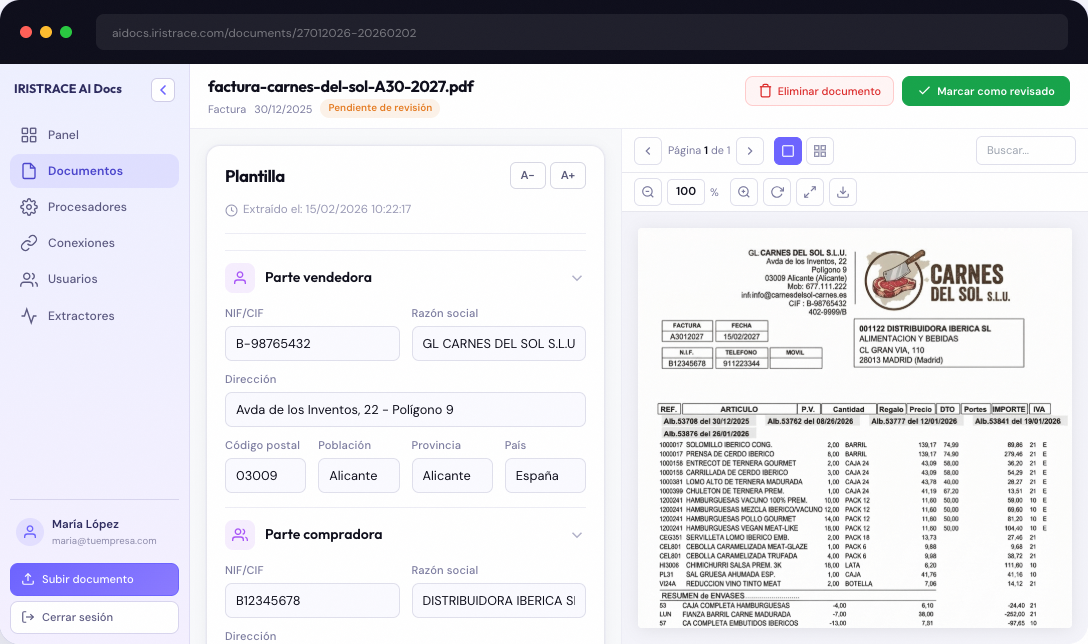Click the zoom out magnifier icon
This screenshot has width=1088, height=644.
(647, 191)
